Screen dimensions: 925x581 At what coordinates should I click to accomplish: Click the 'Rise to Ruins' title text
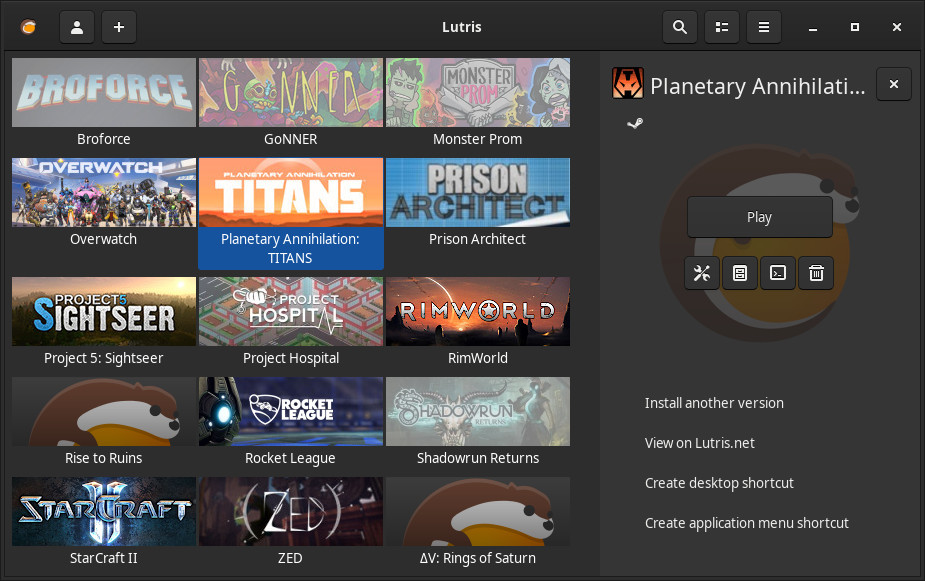click(x=104, y=458)
